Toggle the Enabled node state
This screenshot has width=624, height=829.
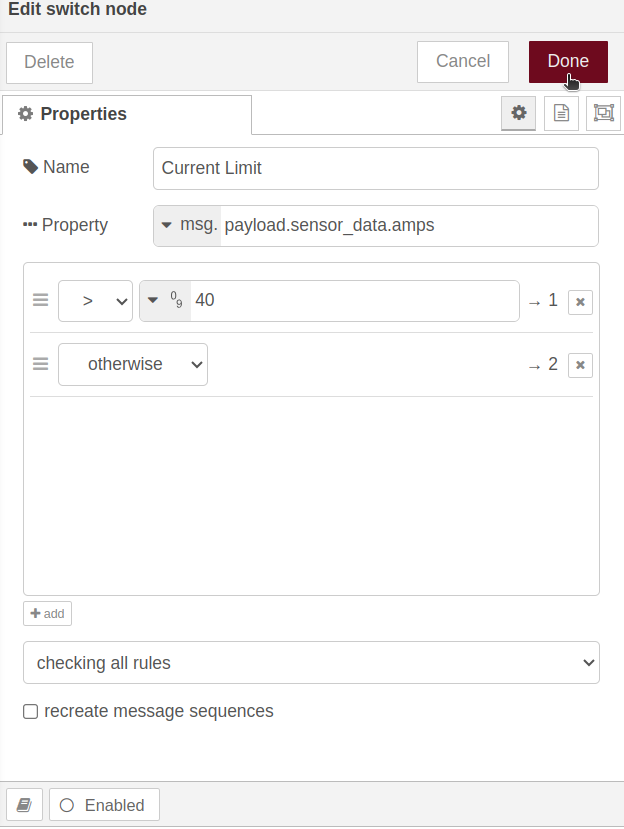tap(104, 805)
